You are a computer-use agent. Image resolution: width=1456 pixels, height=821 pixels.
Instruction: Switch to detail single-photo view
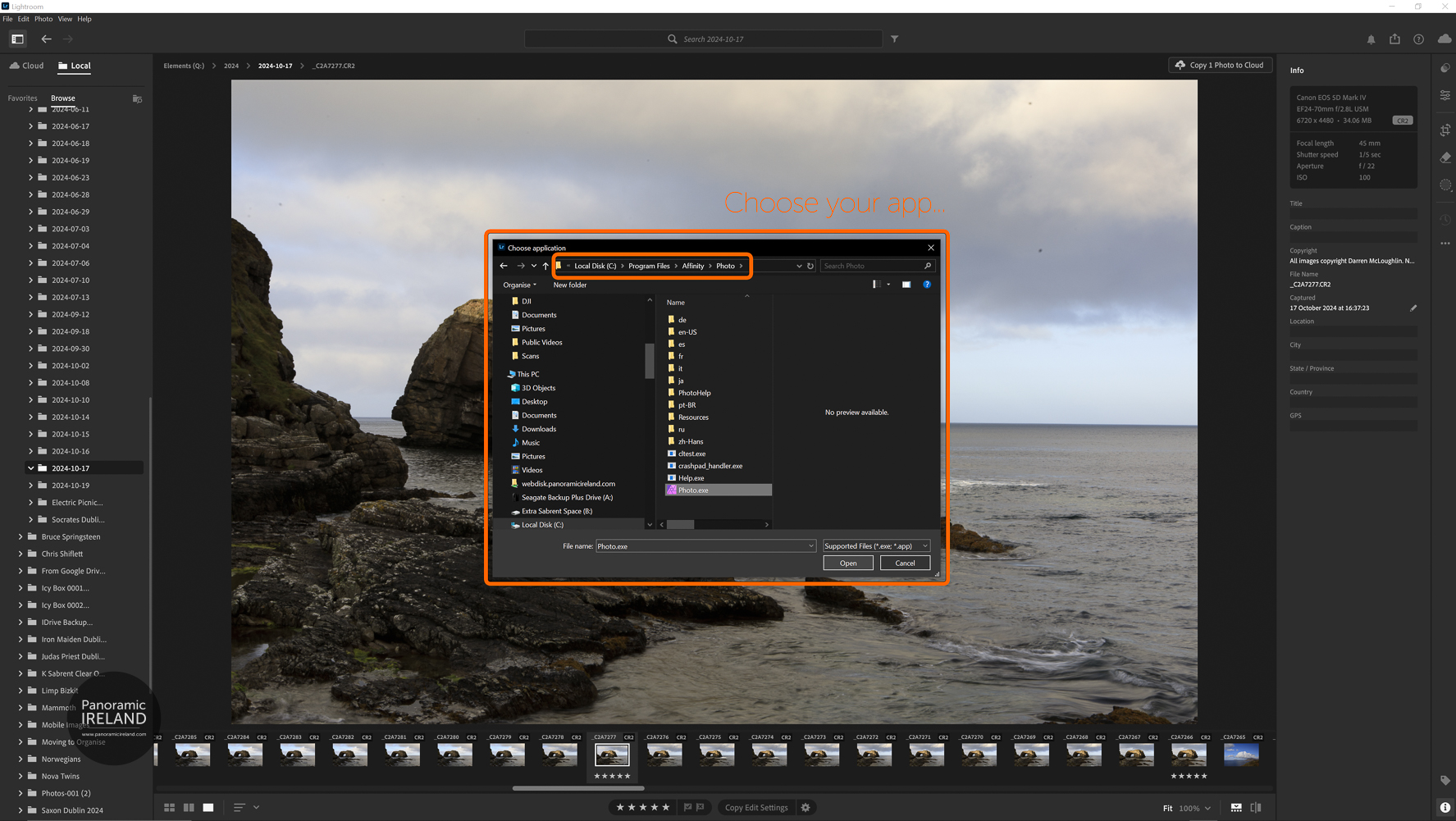(x=208, y=808)
